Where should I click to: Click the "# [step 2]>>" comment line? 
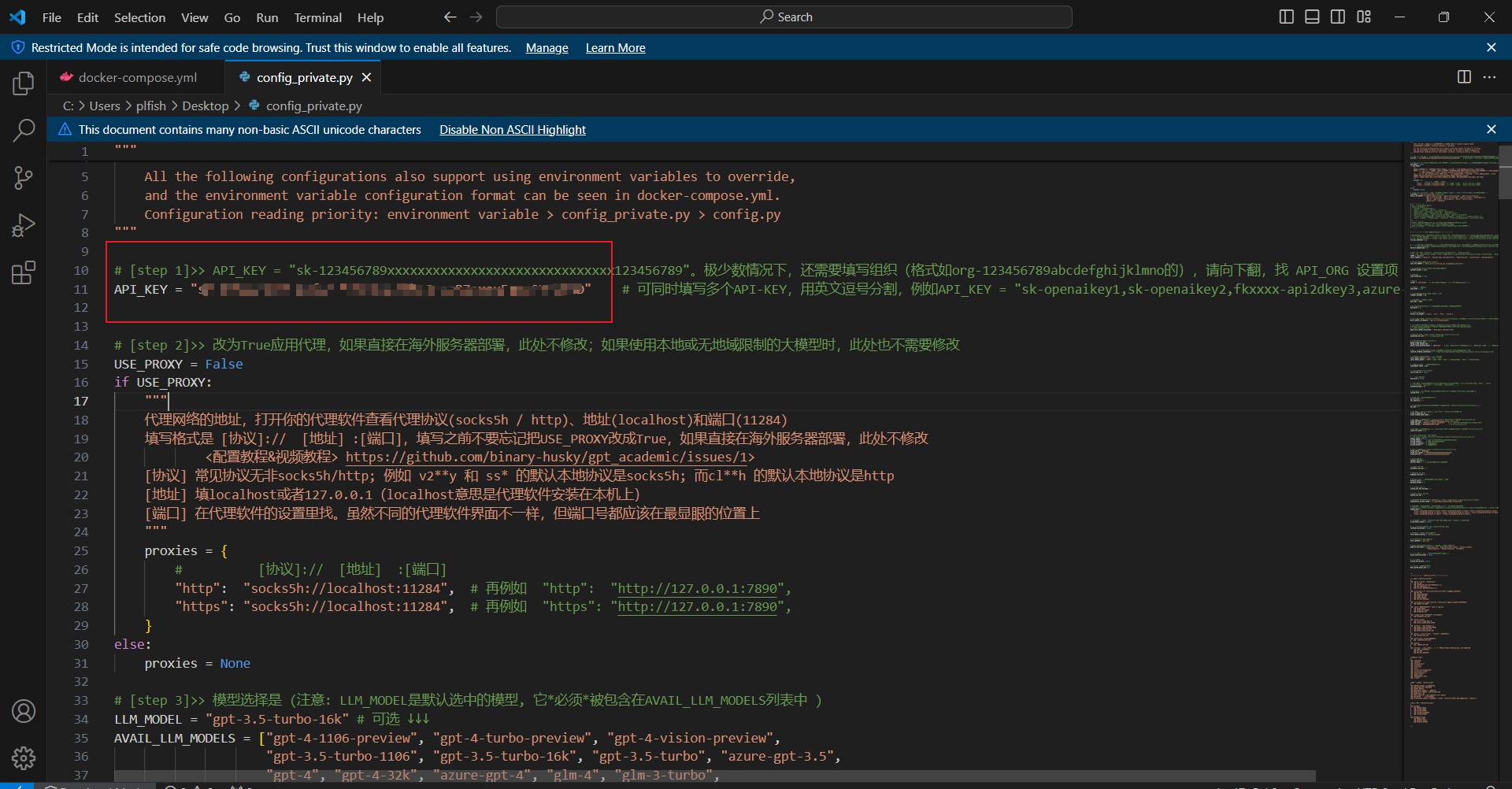click(537, 345)
